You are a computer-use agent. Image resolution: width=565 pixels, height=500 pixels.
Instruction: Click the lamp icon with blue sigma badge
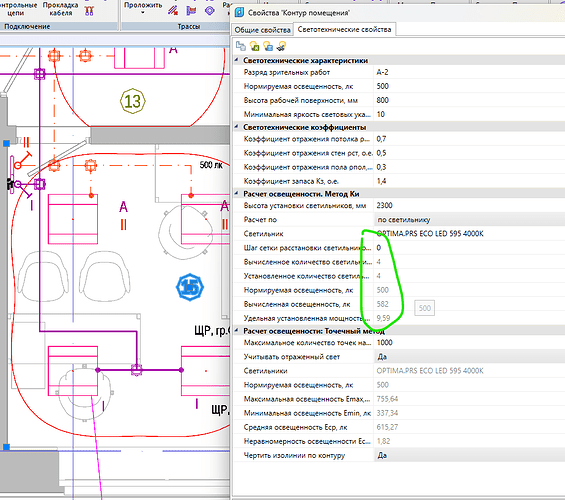pyautogui.click(x=268, y=46)
